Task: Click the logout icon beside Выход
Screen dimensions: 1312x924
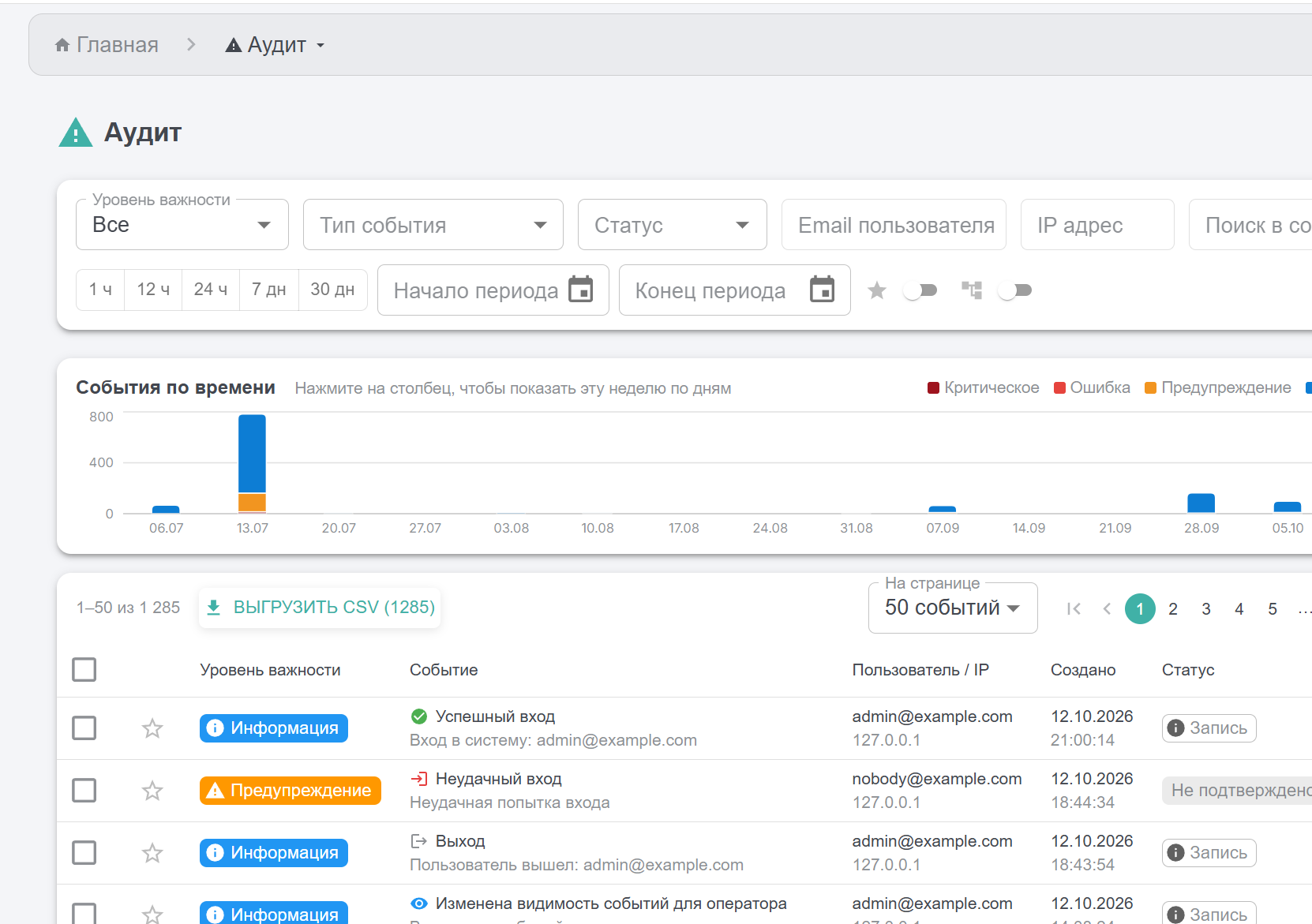Action: [419, 841]
